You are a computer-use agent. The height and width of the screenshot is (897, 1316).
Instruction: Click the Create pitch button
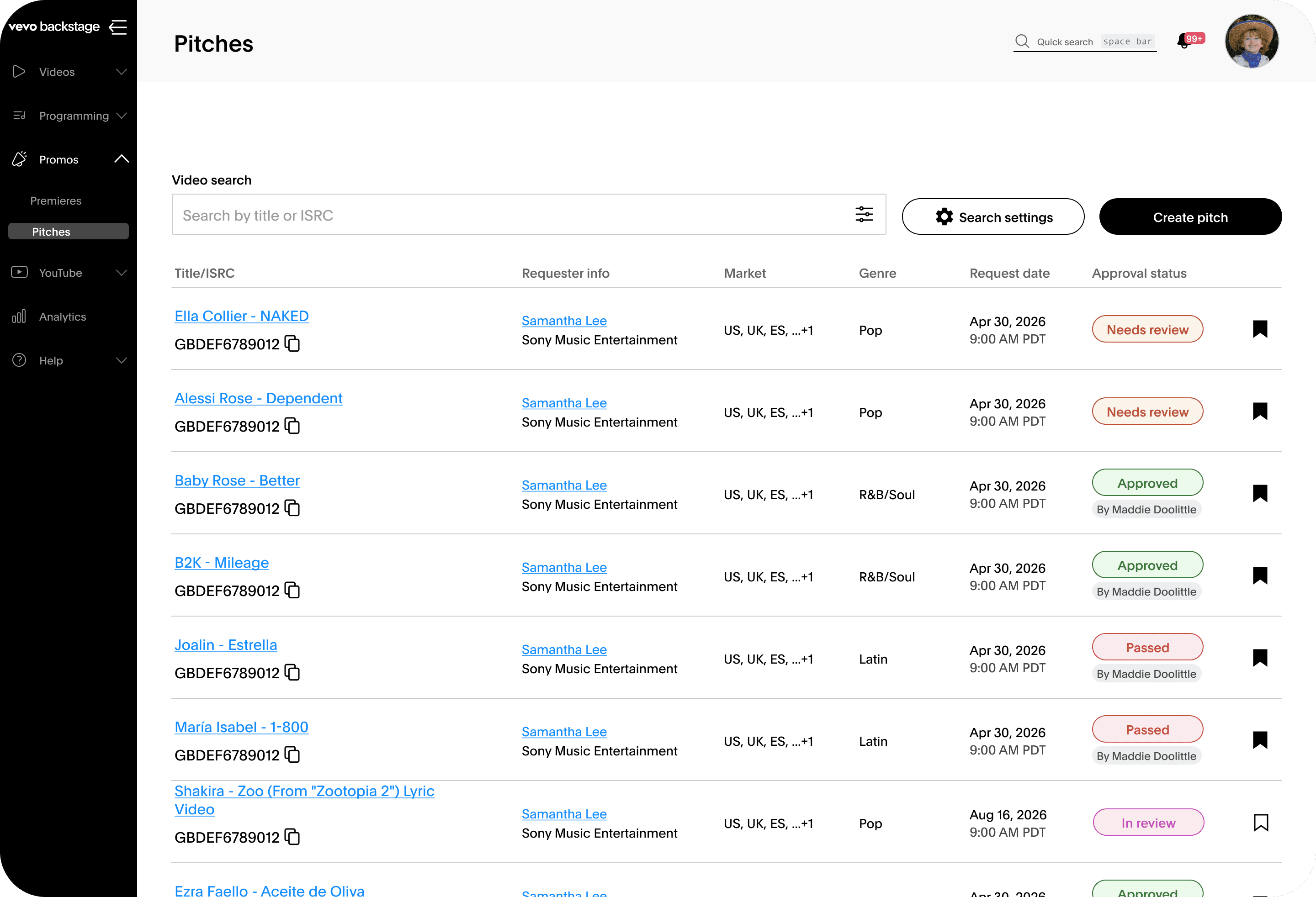click(x=1190, y=217)
